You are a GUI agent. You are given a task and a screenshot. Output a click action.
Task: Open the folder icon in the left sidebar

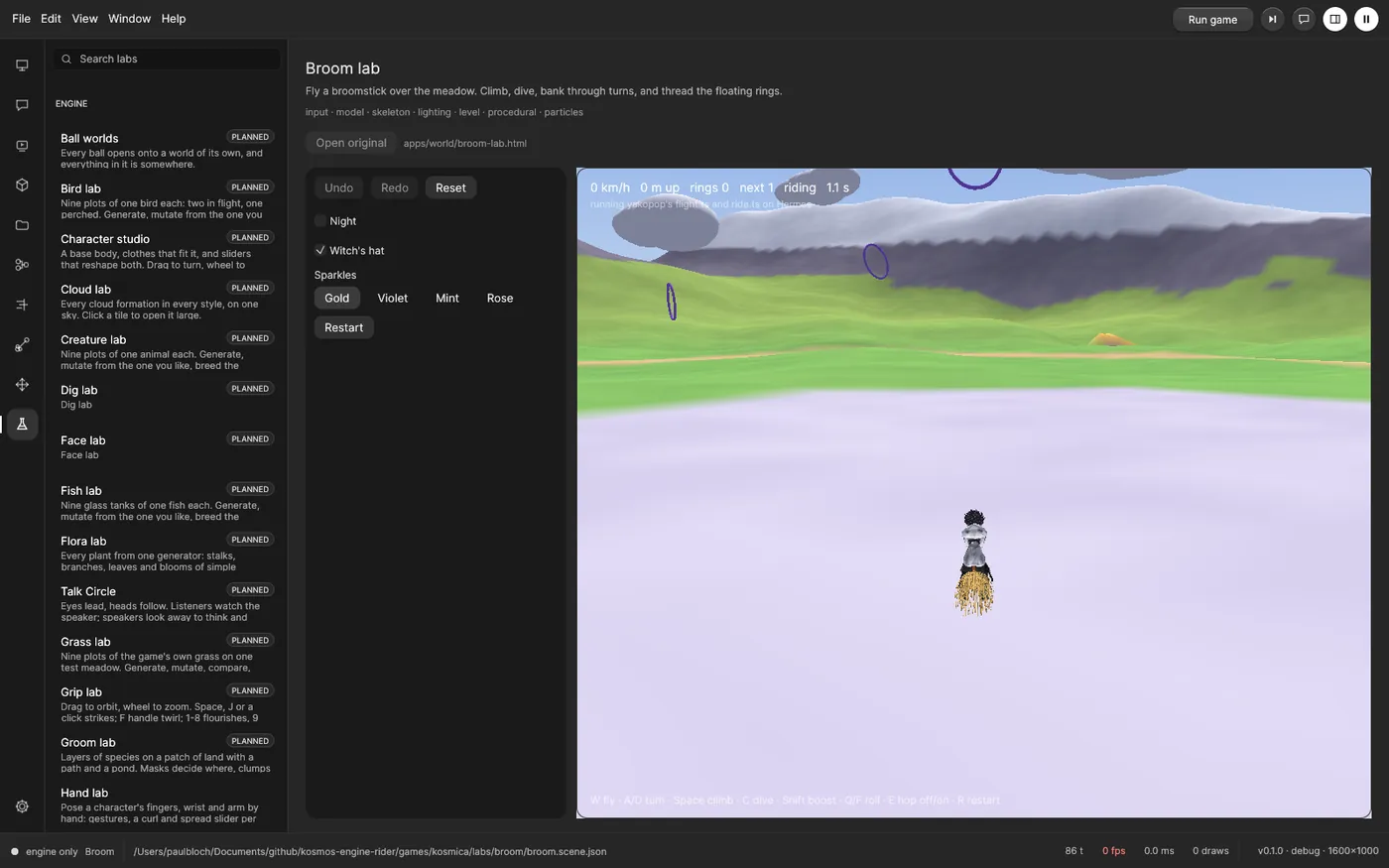(x=22, y=225)
